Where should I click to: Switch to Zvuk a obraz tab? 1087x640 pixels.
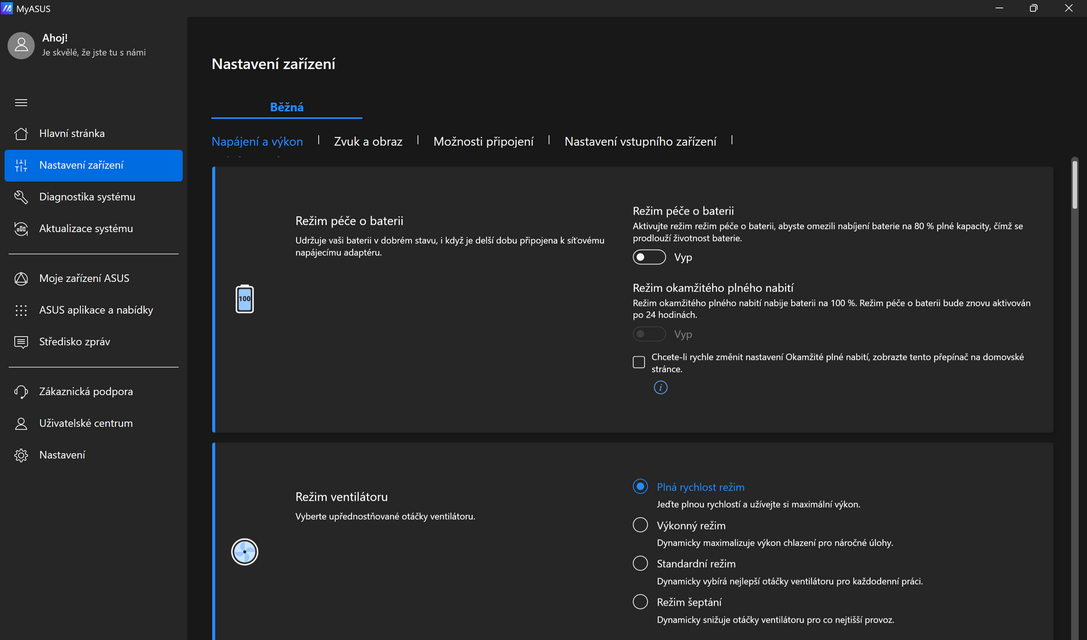click(368, 142)
